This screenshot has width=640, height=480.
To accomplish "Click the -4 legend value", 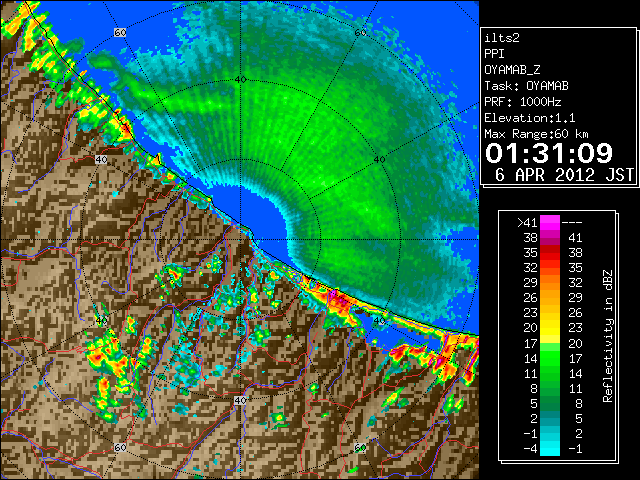I will point(530,449).
